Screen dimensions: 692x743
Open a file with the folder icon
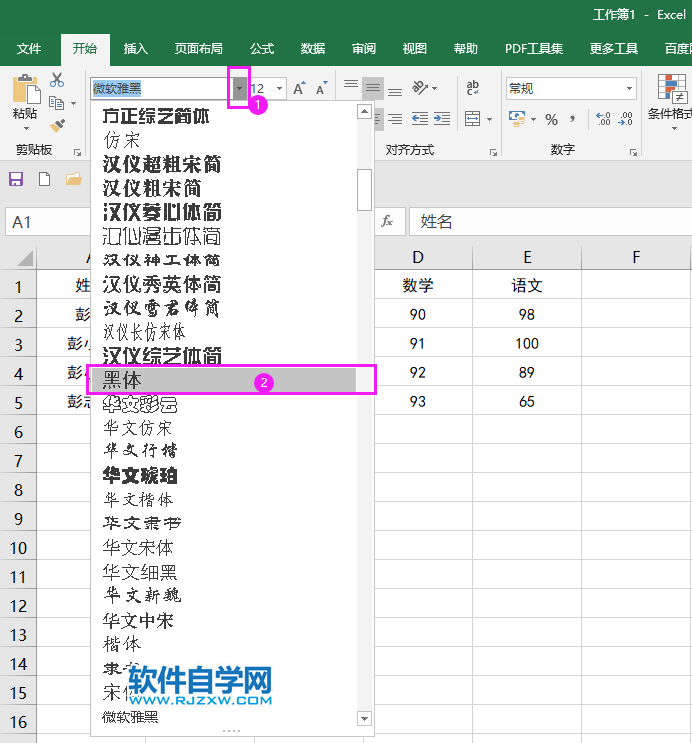(x=73, y=179)
